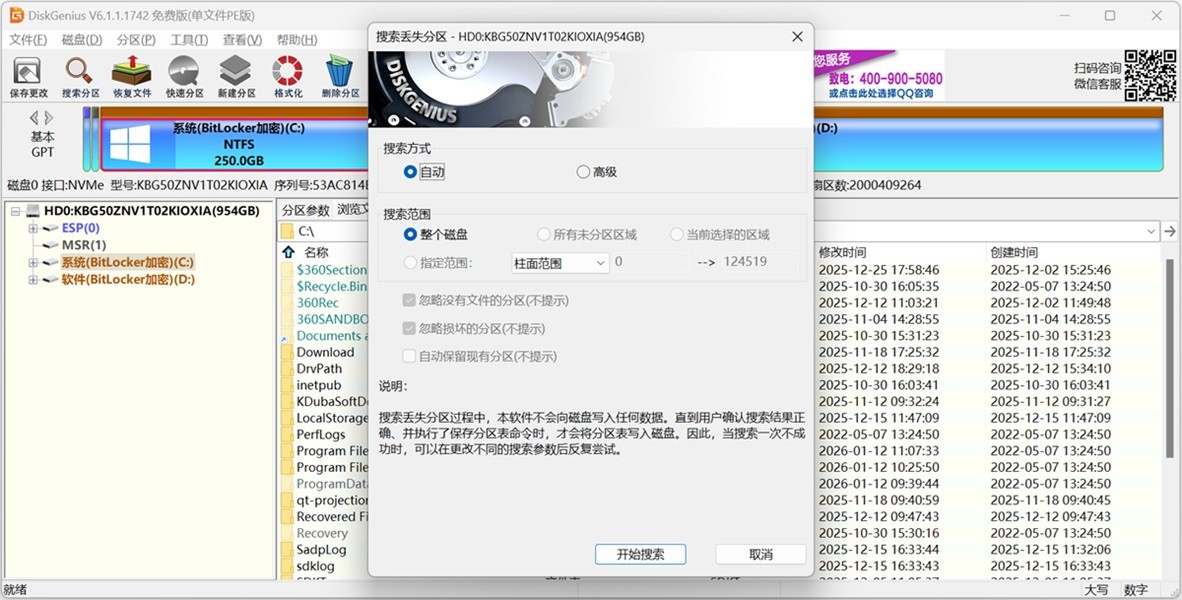The image size is (1182, 600).
Task: Open the 恢复文件 file recovery tool
Action: point(130,75)
